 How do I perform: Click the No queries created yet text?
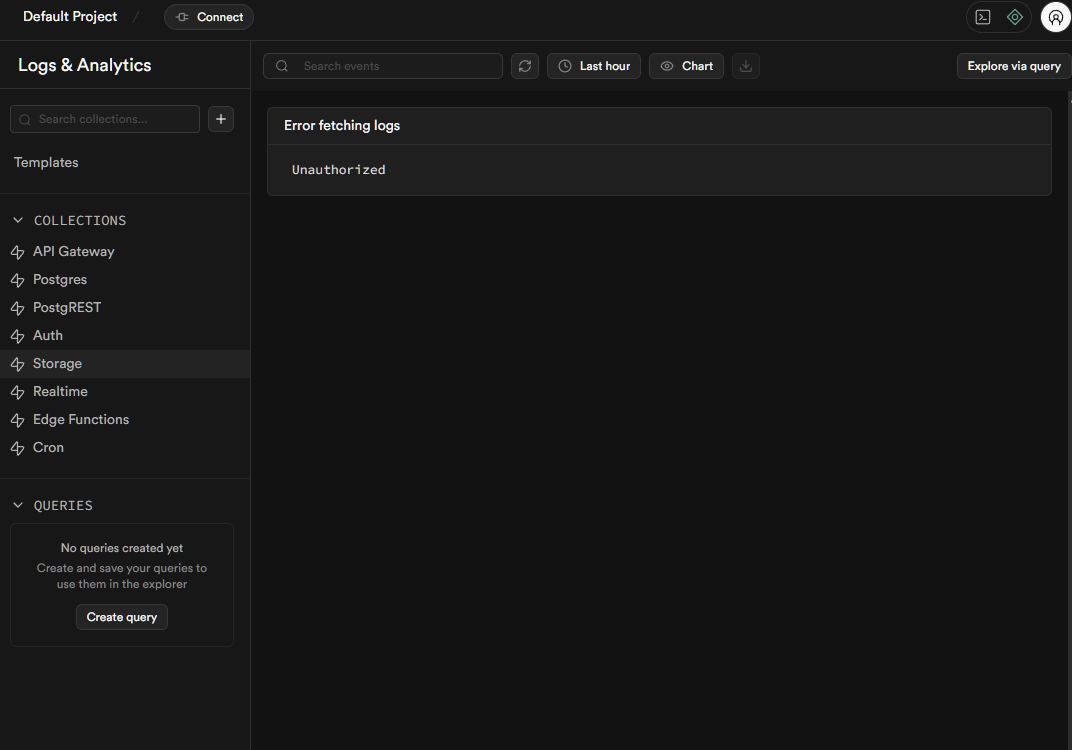[x=122, y=548]
